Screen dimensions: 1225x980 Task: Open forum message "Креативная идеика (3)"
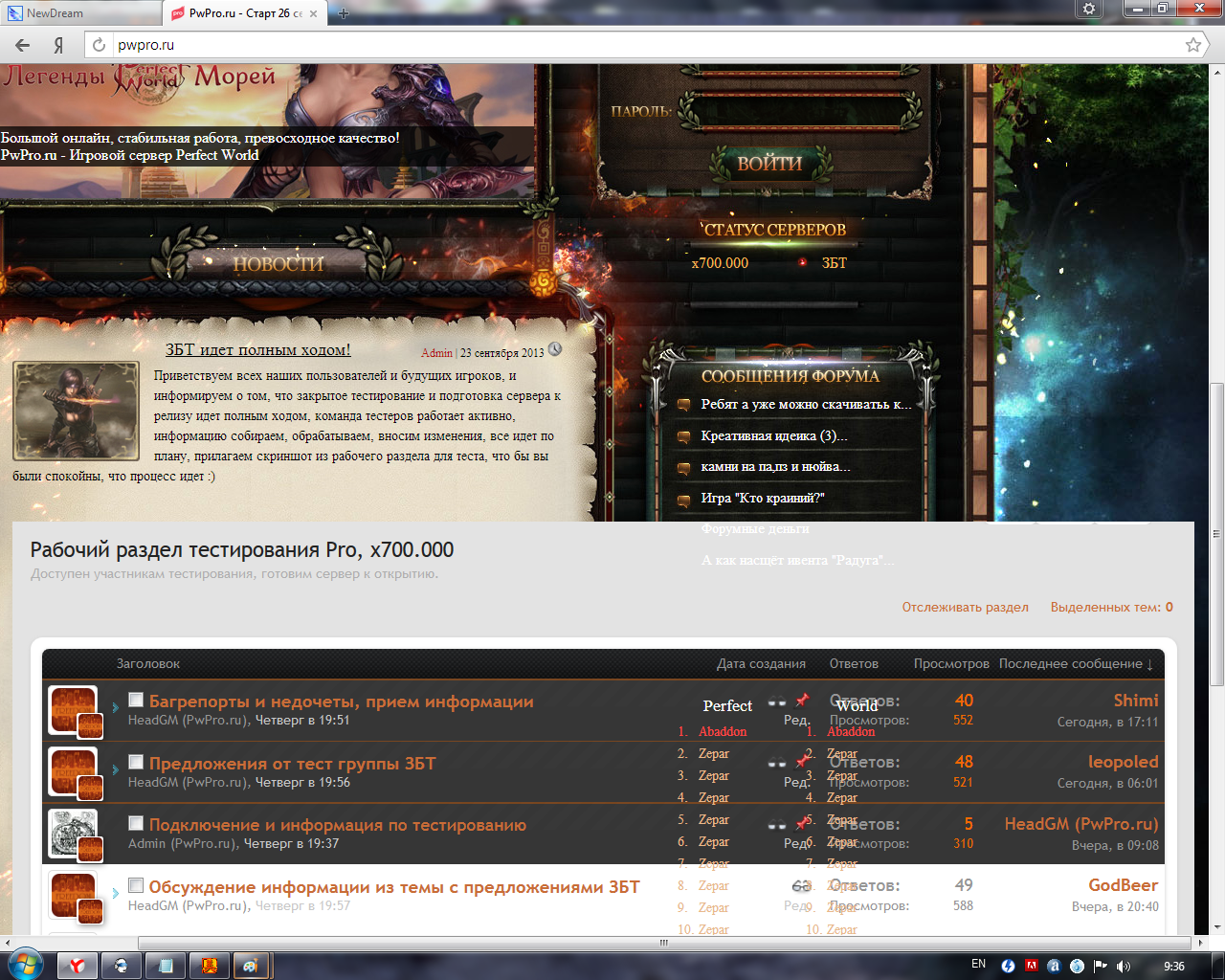[x=773, y=436]
